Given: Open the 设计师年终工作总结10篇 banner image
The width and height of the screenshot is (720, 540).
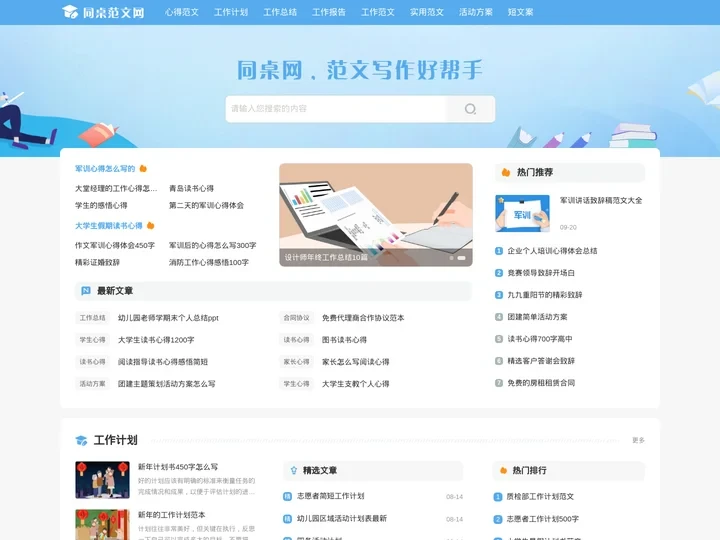Looking at the screenshot, I should coord(376,215).
